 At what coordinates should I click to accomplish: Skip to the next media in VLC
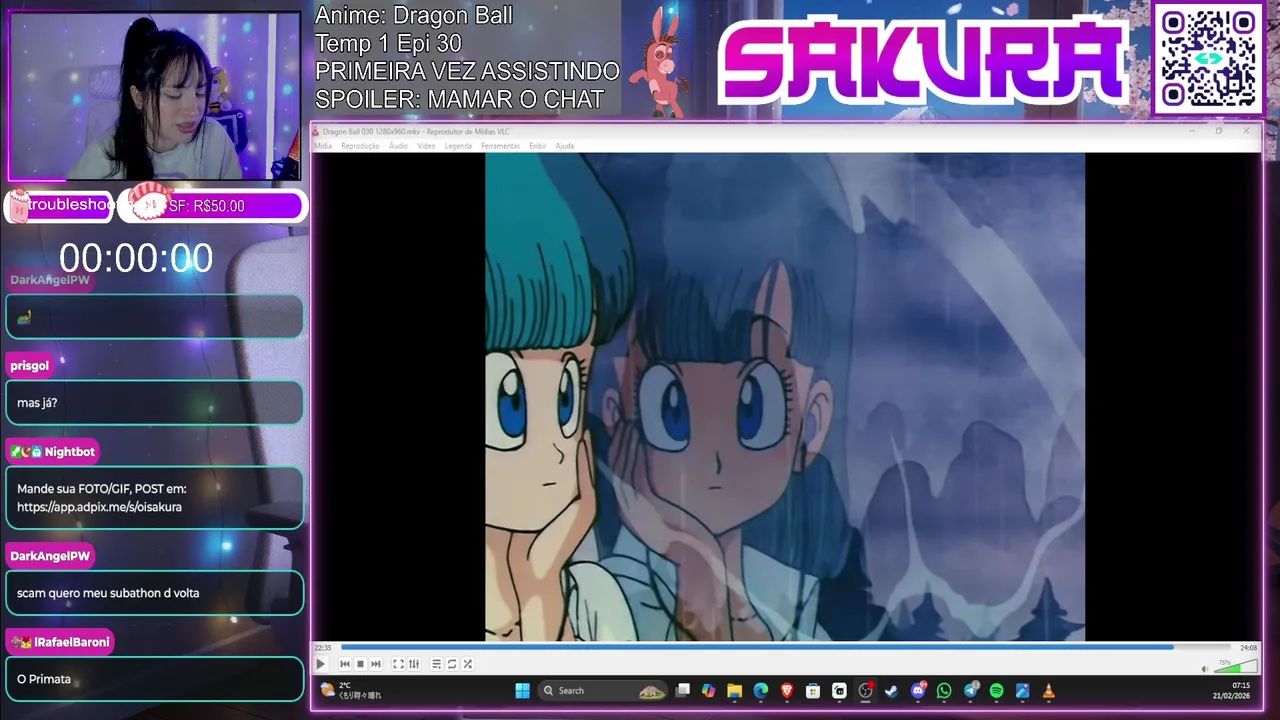point(376,664)
